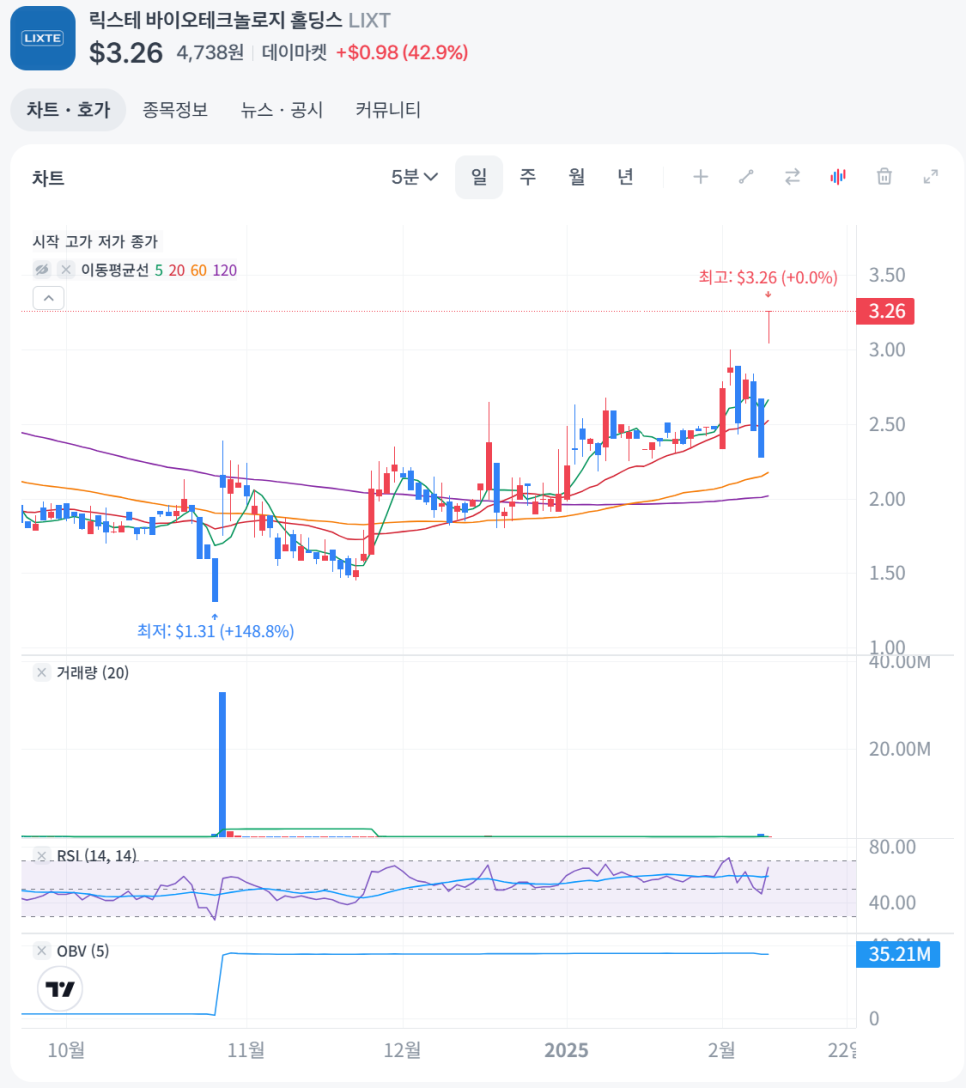Change chart type with the candlestick icon
The height and width of the screenshot is (1088, 966).
coord(838,177)
